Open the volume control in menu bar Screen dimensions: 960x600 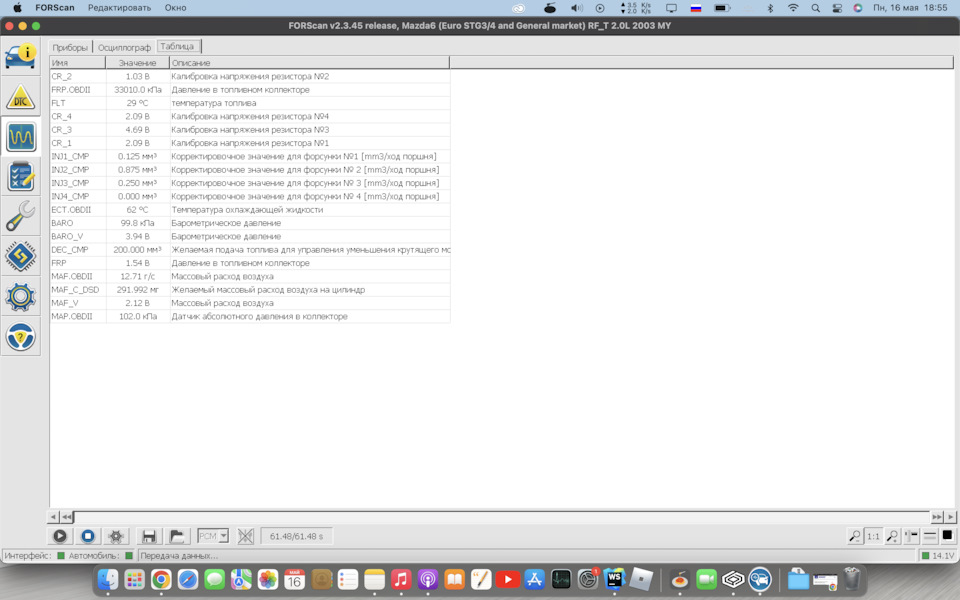[x=577, y=8]
